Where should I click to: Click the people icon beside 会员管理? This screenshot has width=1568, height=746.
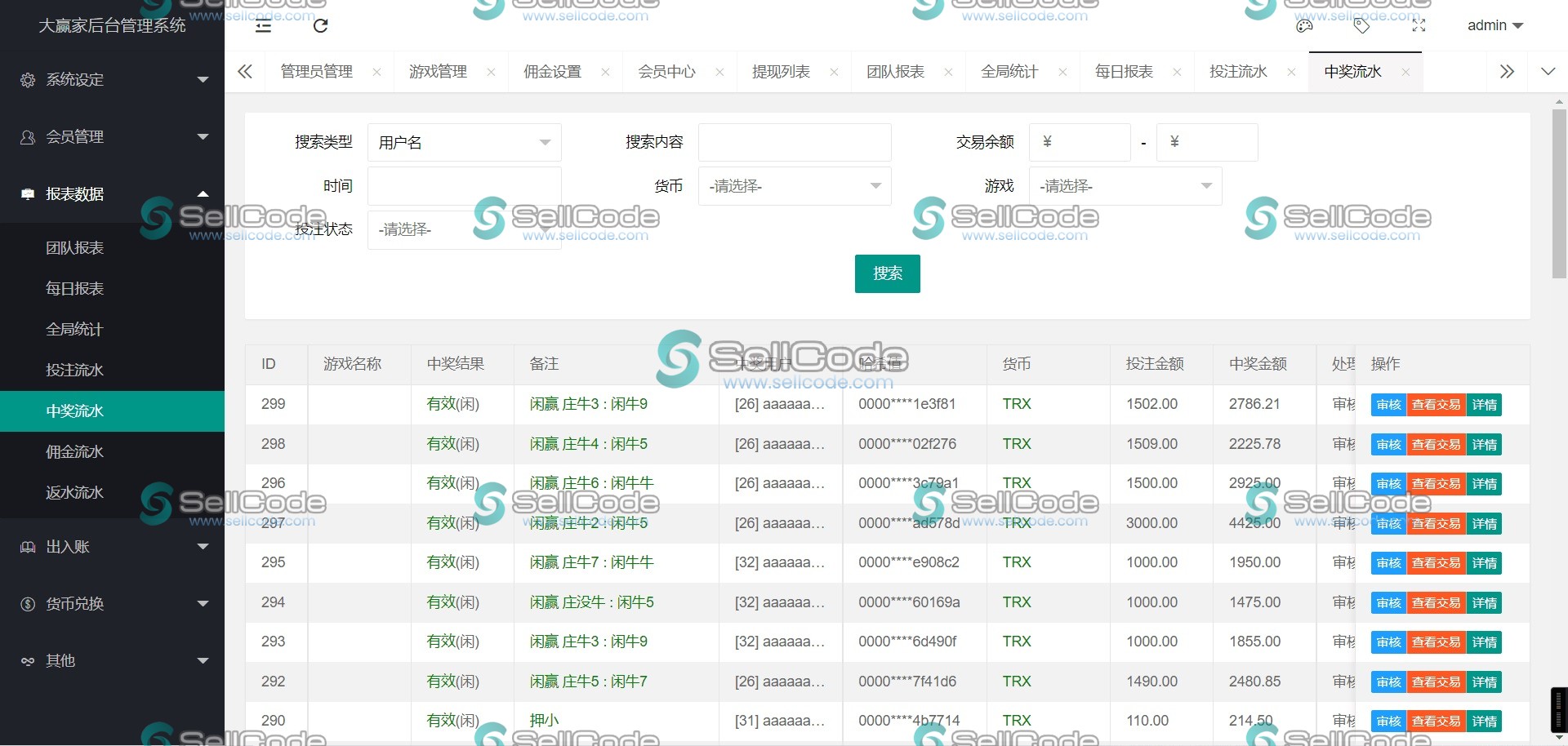28,136
